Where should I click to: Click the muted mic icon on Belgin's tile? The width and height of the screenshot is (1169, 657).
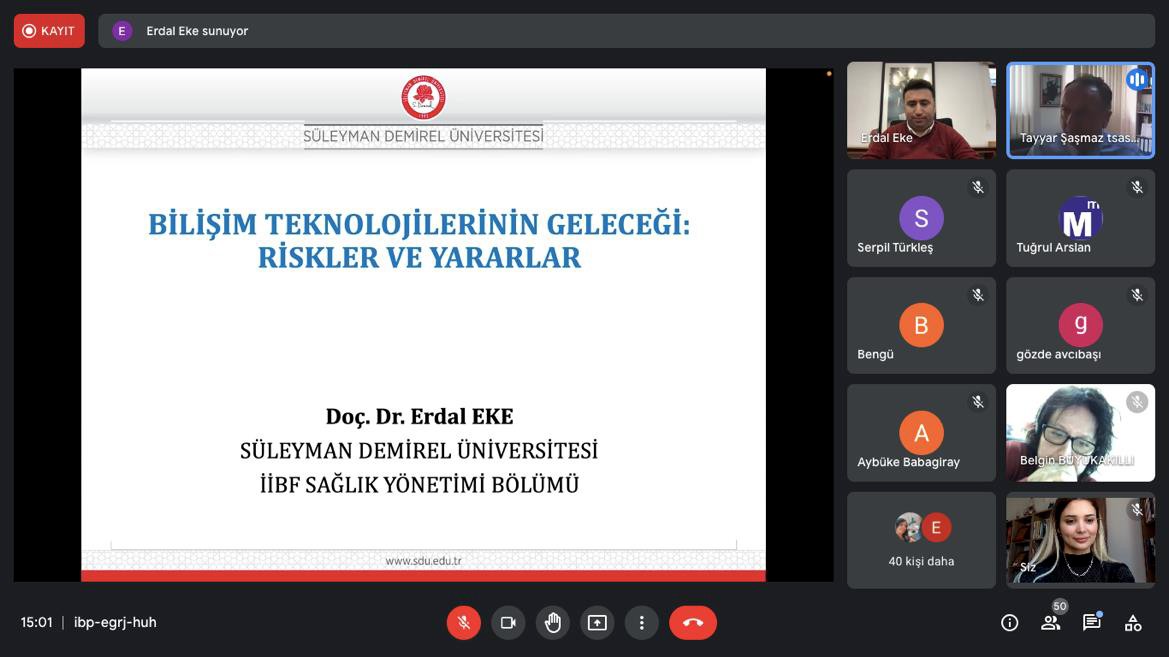(1137, 402)
